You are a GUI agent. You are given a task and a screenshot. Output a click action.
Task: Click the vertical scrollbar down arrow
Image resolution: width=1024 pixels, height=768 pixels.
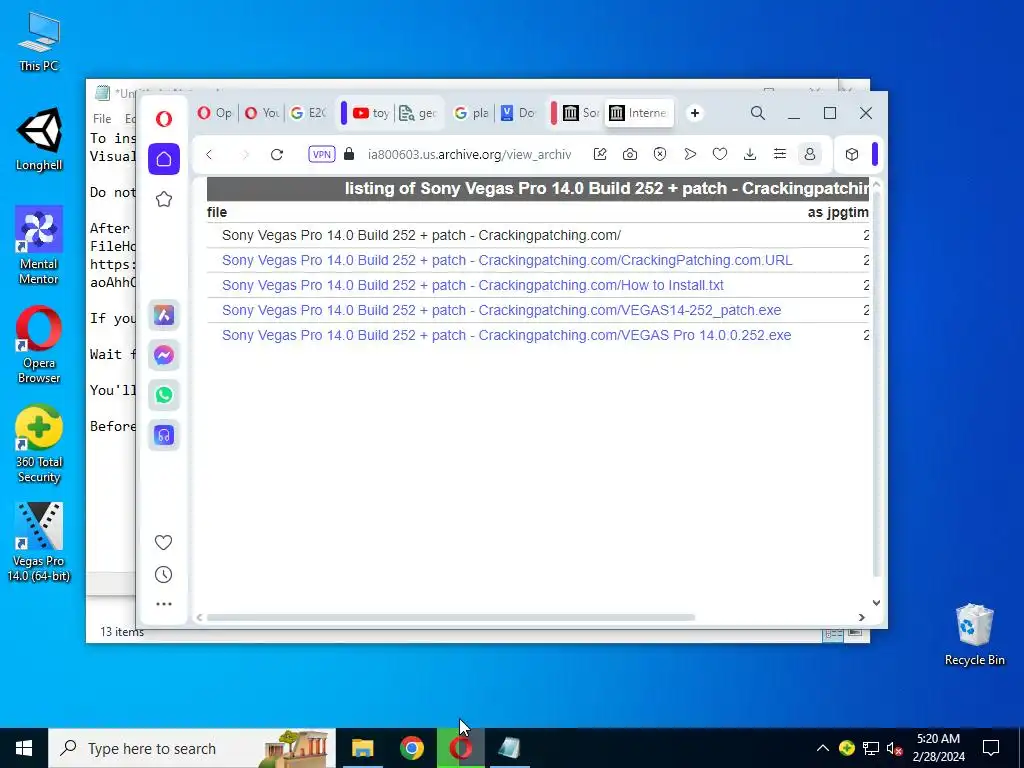point(876,603)
